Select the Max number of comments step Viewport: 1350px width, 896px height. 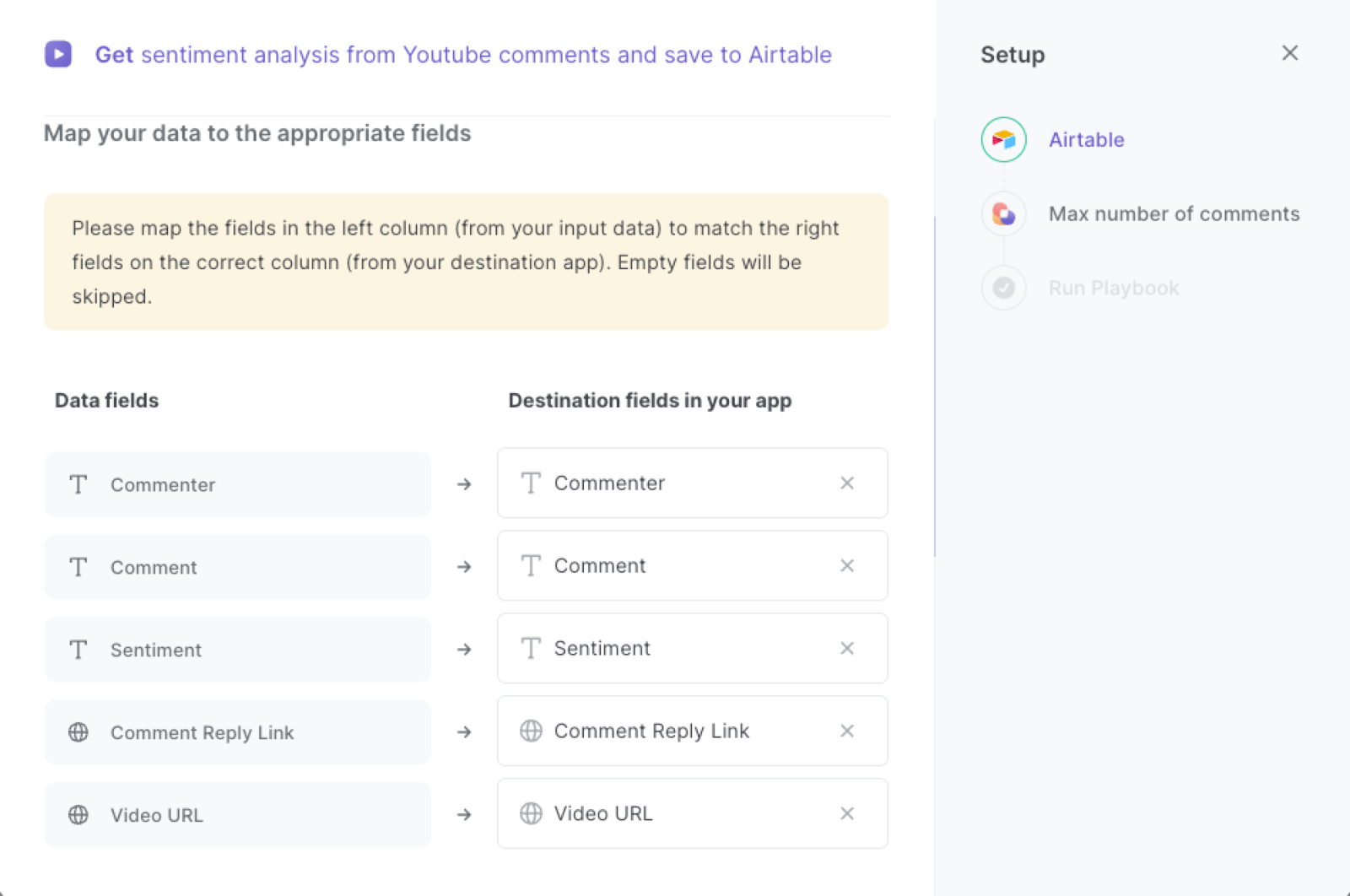pos(1174,213)
